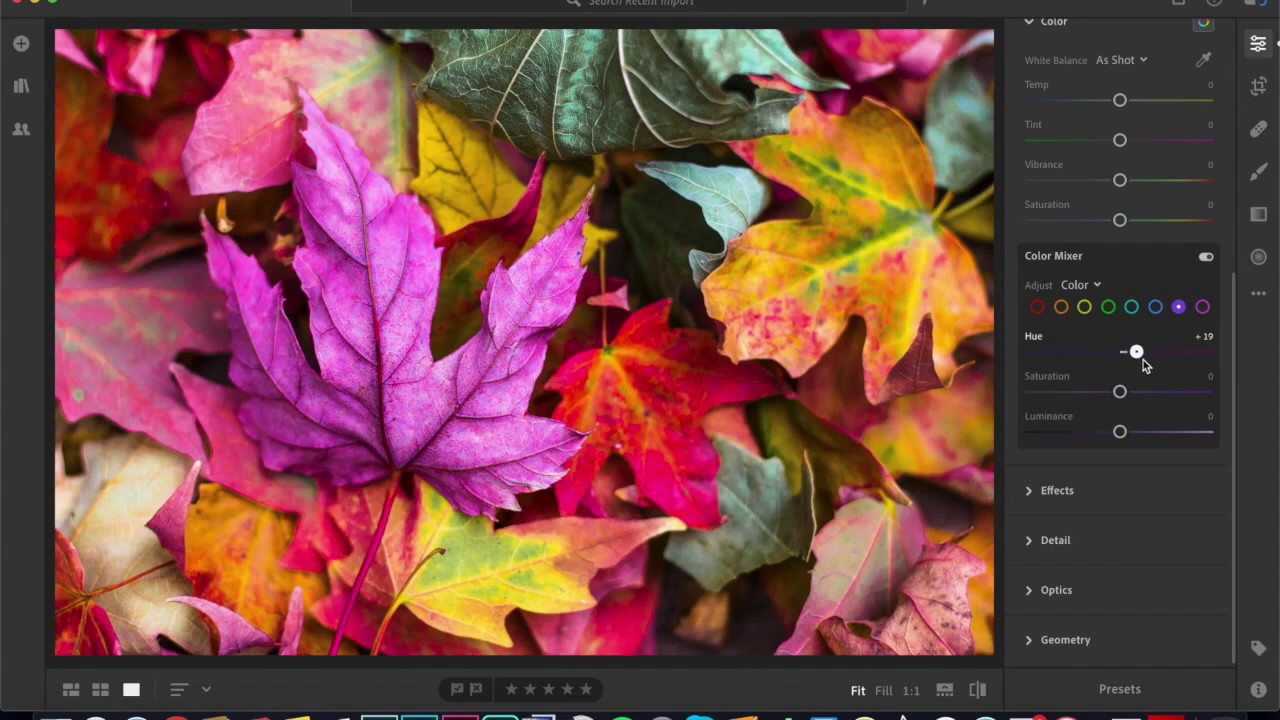Screen dimensions: 1280x720
Task: Click the Temp slider handle
Action: [x=1120, y=100]
